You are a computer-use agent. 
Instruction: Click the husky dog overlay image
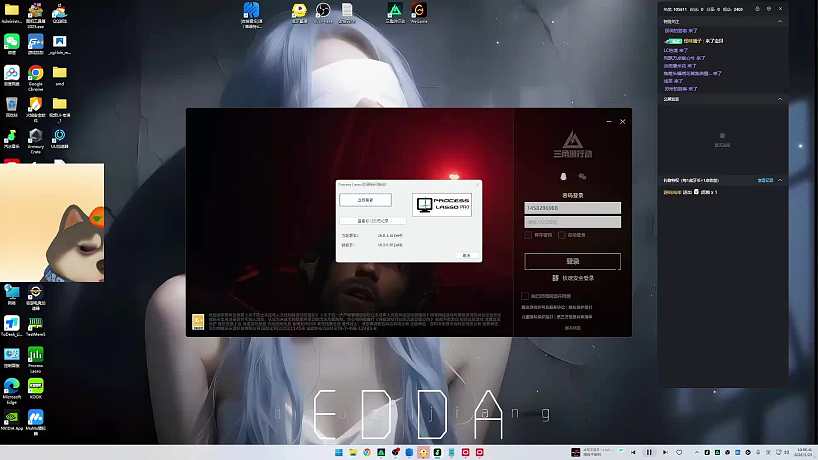click(52, 223)
